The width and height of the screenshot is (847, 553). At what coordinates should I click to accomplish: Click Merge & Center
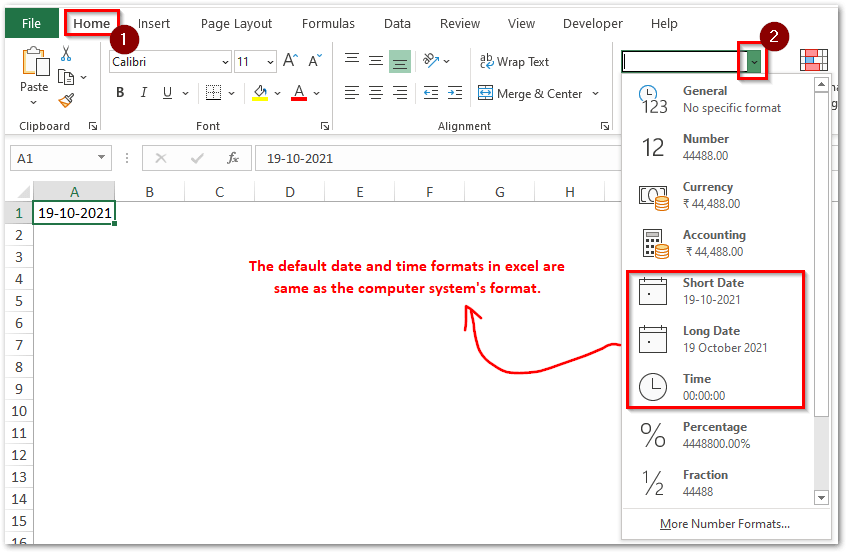530,93
